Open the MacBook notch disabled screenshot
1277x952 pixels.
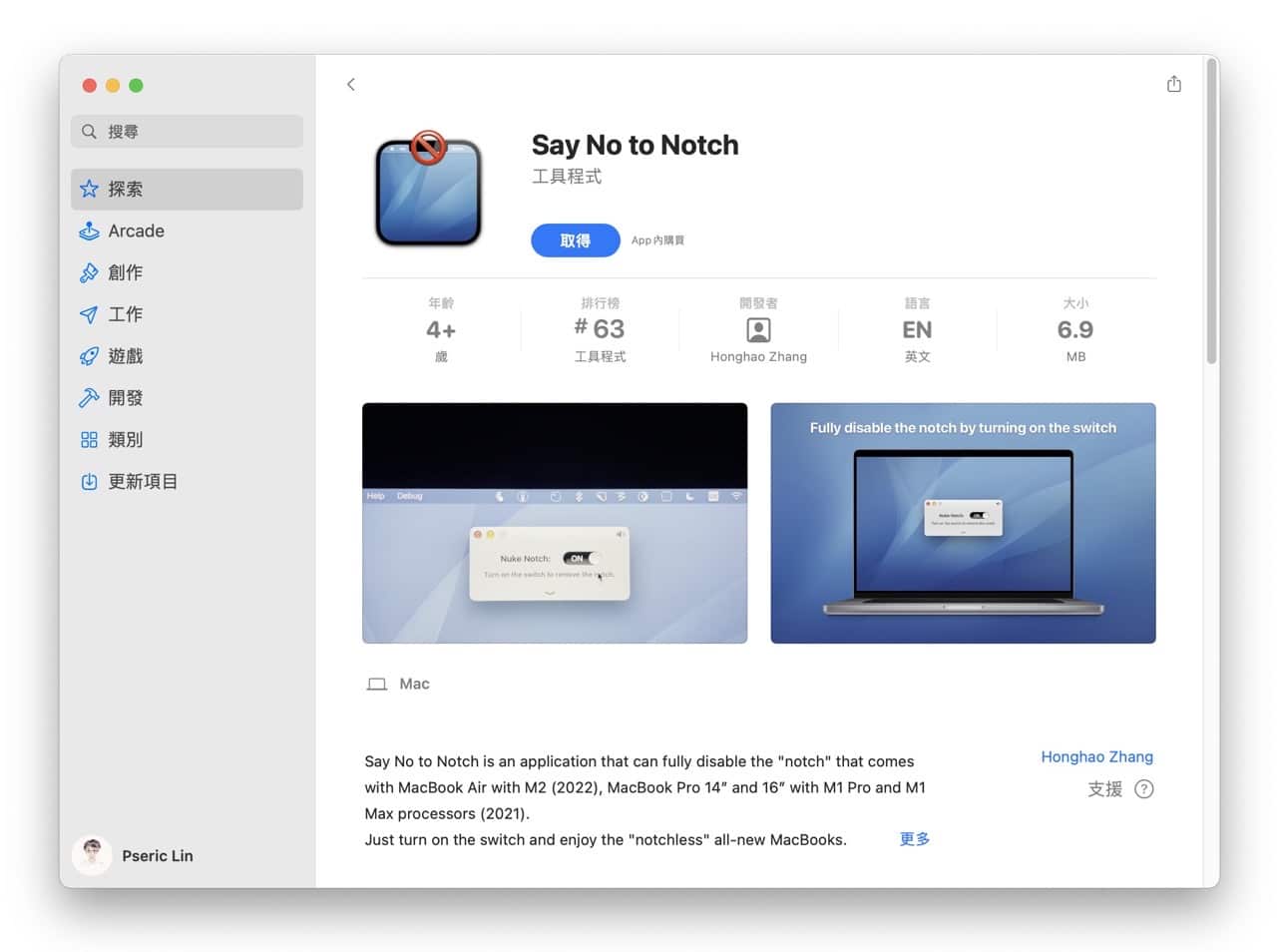pos(963,523)
